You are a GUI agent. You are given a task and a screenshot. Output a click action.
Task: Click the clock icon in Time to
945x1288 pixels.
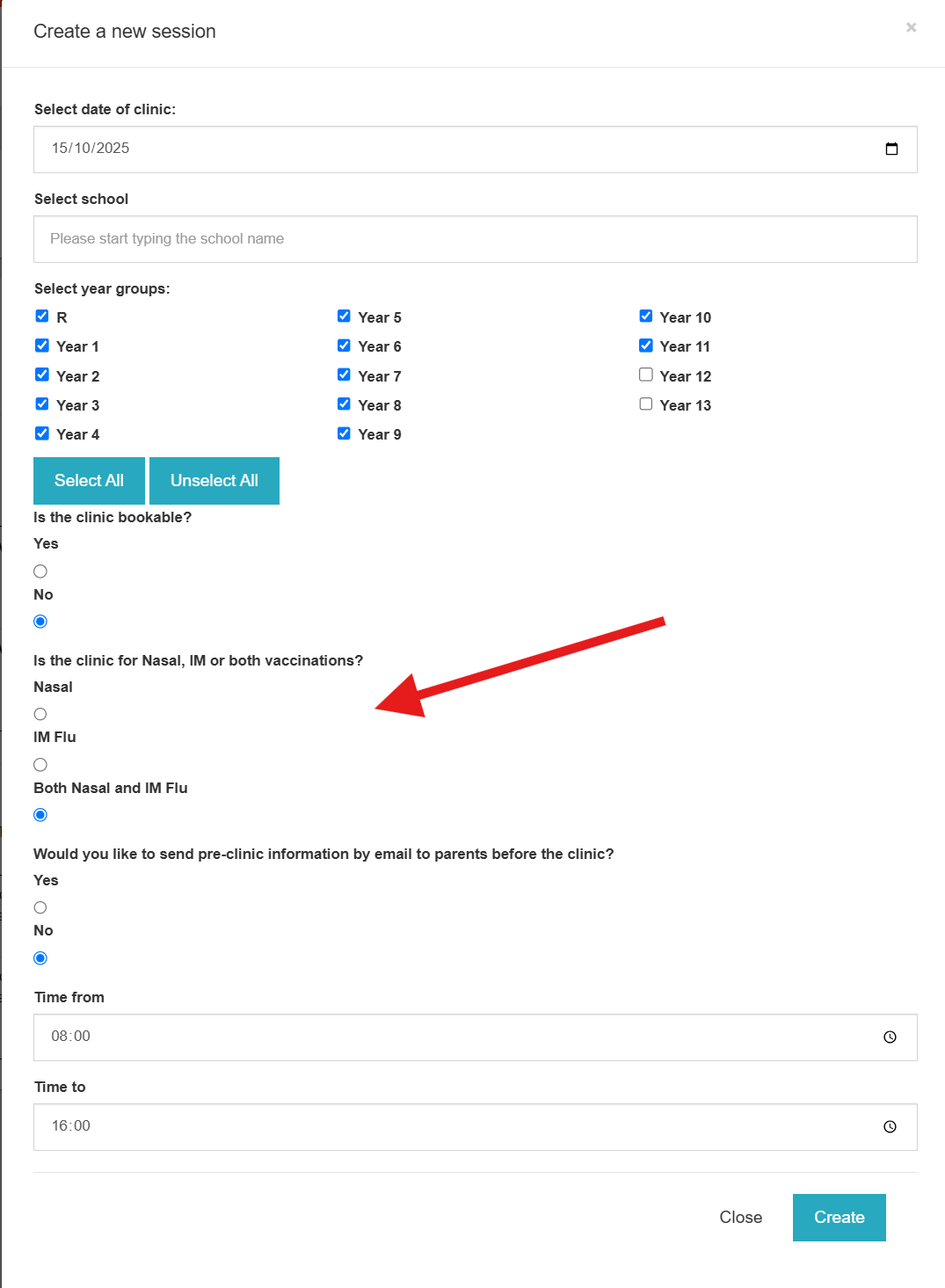point(890,1127)
